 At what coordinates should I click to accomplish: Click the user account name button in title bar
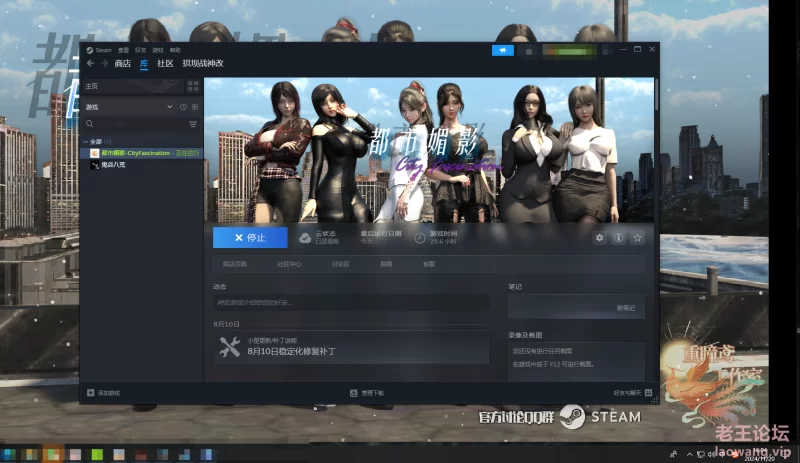[569, 51]
